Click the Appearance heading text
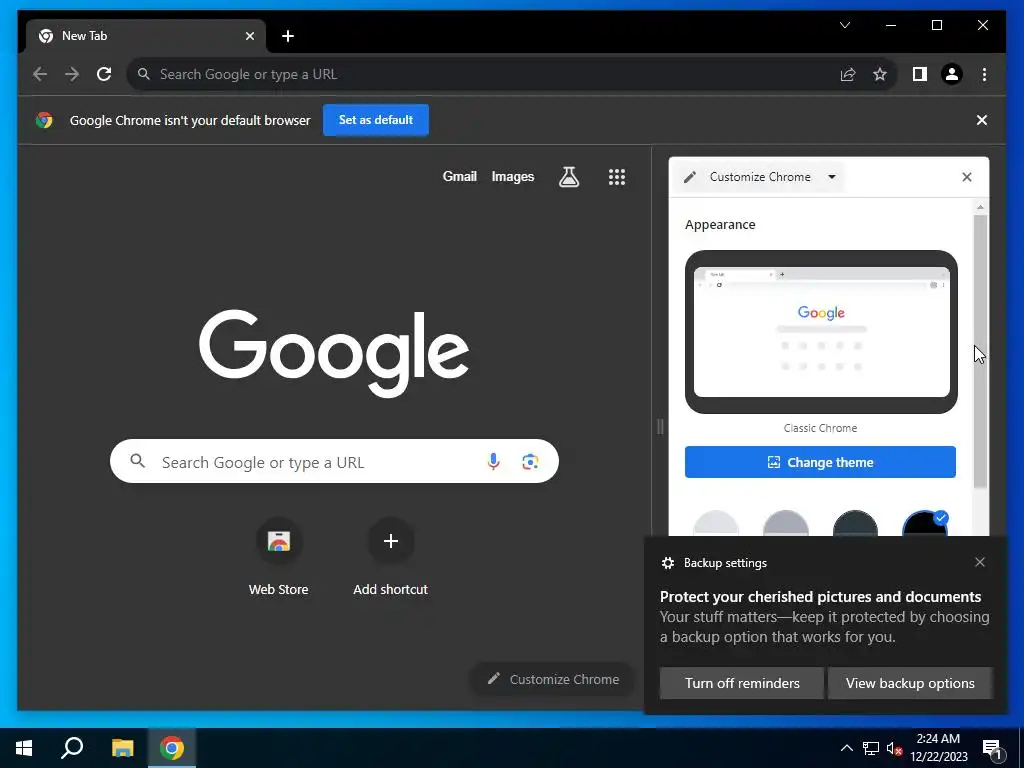Viewport: 1024px width, 768px height. pos(720,225)
